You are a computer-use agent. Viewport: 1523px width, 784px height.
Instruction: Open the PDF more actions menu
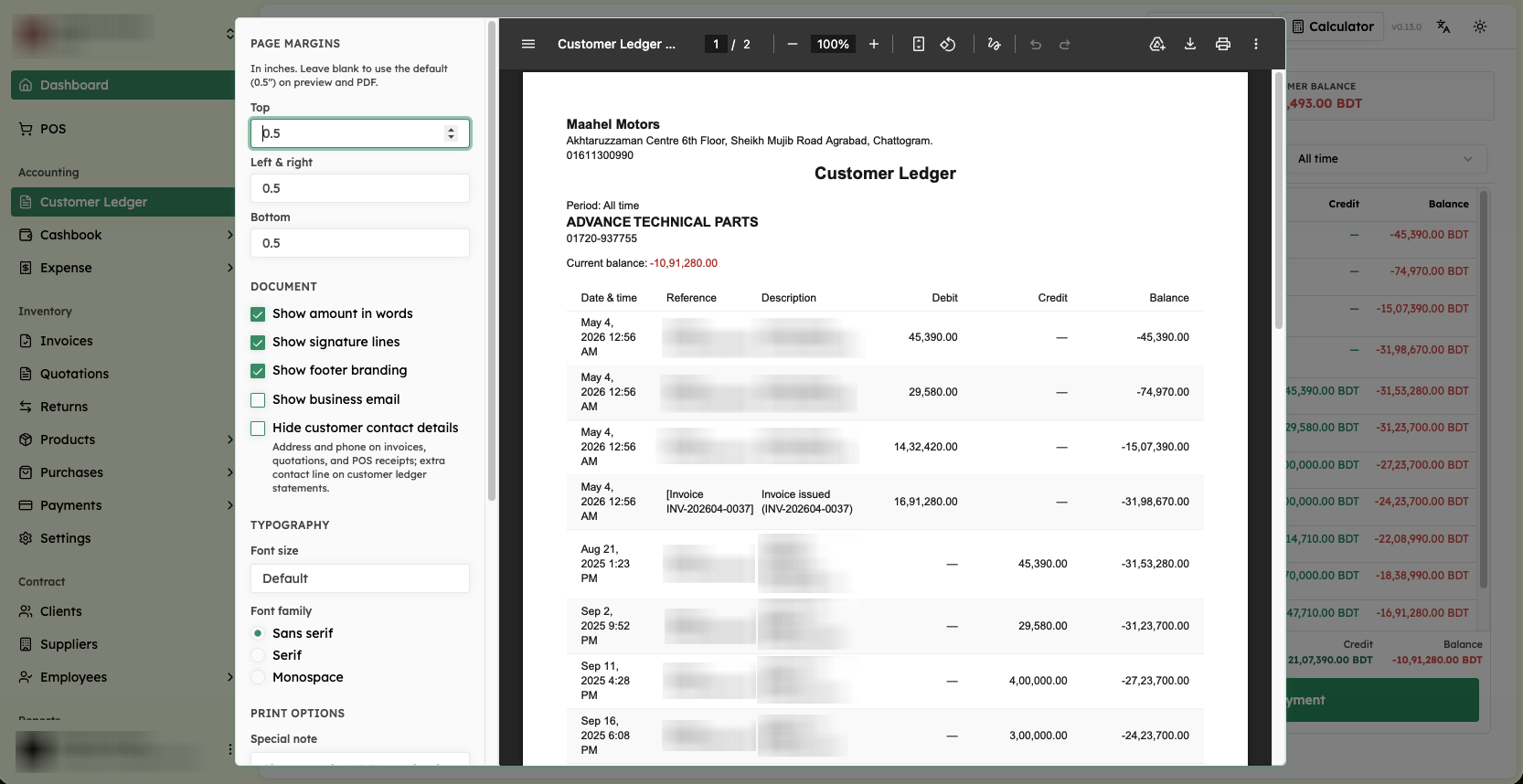click(x=1256, y=44)
